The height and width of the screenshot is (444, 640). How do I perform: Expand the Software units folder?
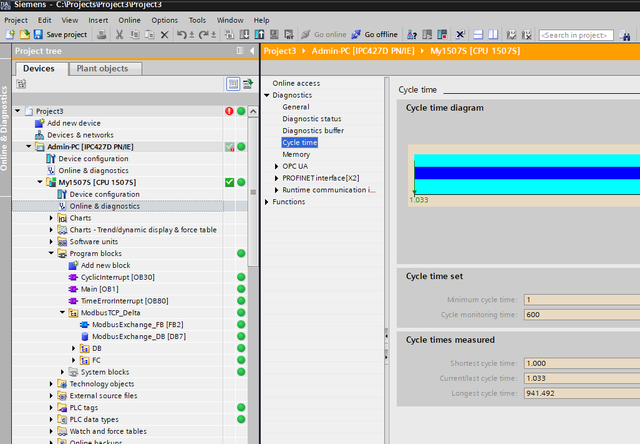click(51, 242)
